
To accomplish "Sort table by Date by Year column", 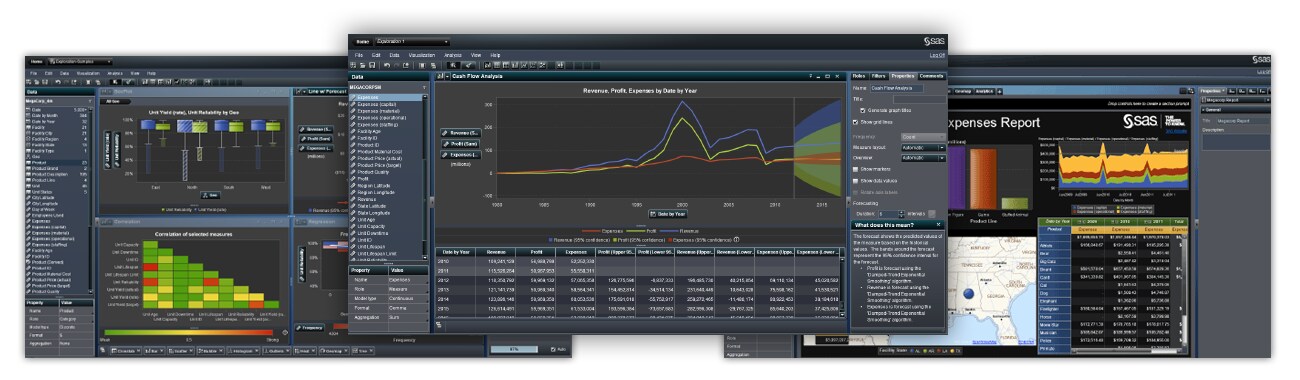I will tap(456, 251).
